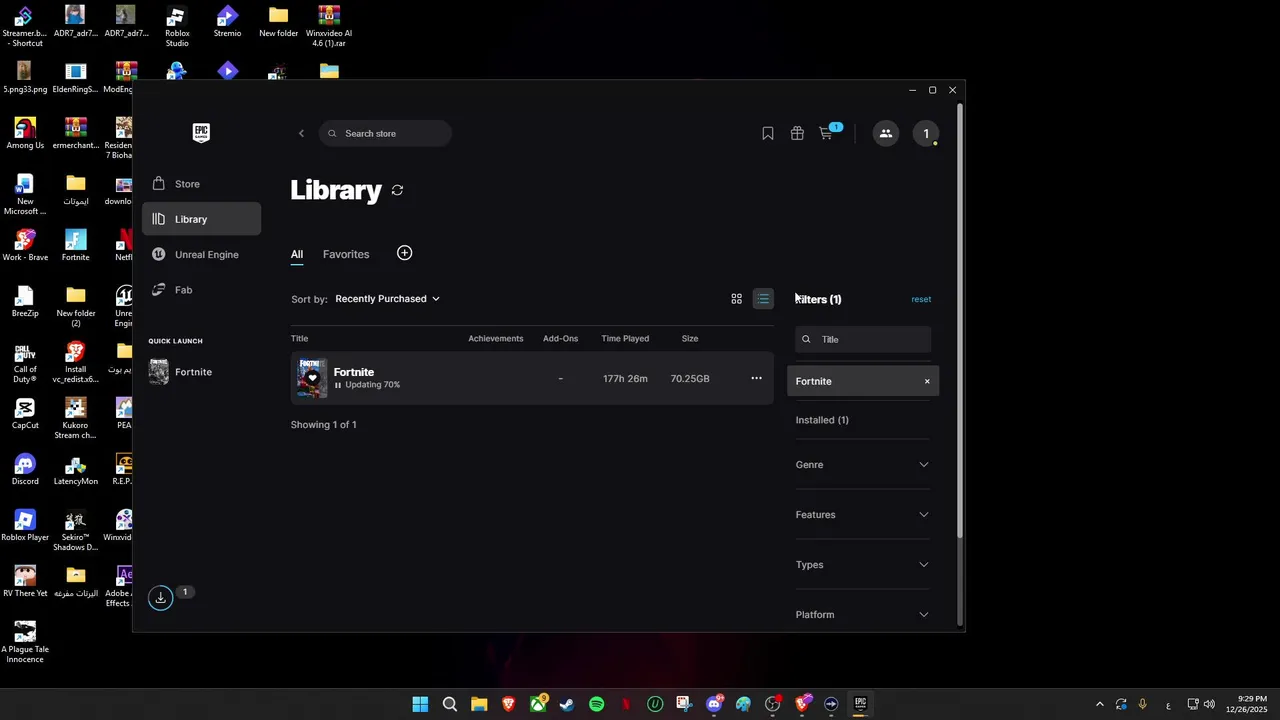Viewport: 1280px width, 720px height.
Task: Open the Windows Start menu
Action: coord(420,704)
